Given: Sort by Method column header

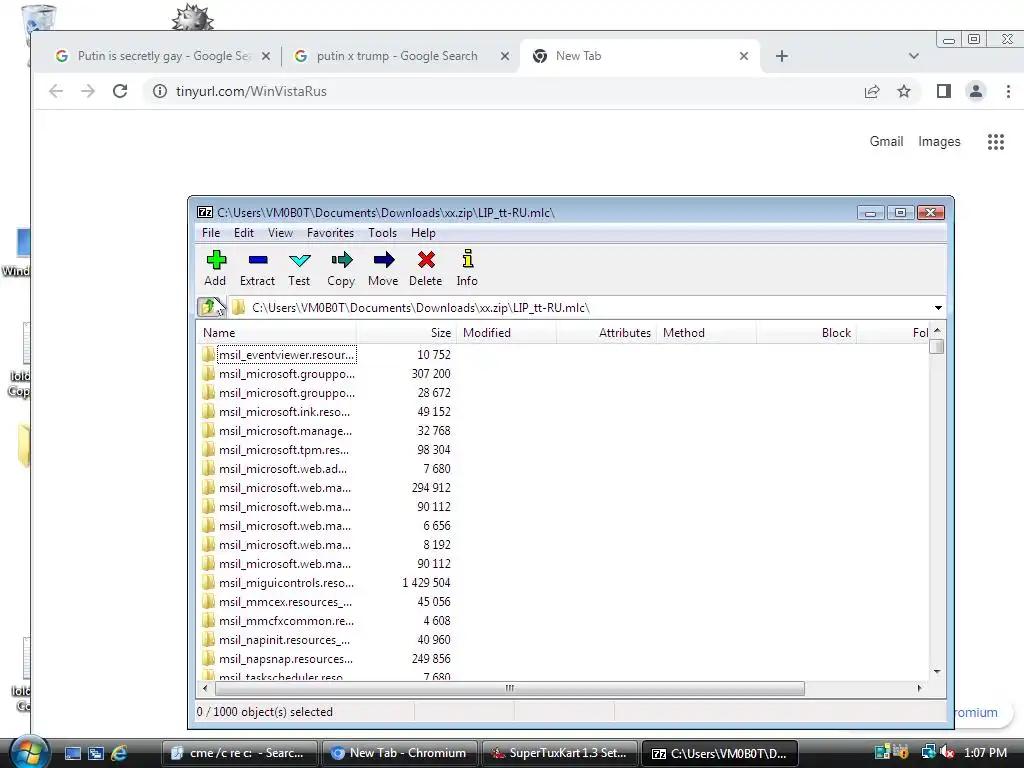Looking at the screenshot, I should pyautogui.click(x=706, y=333).
